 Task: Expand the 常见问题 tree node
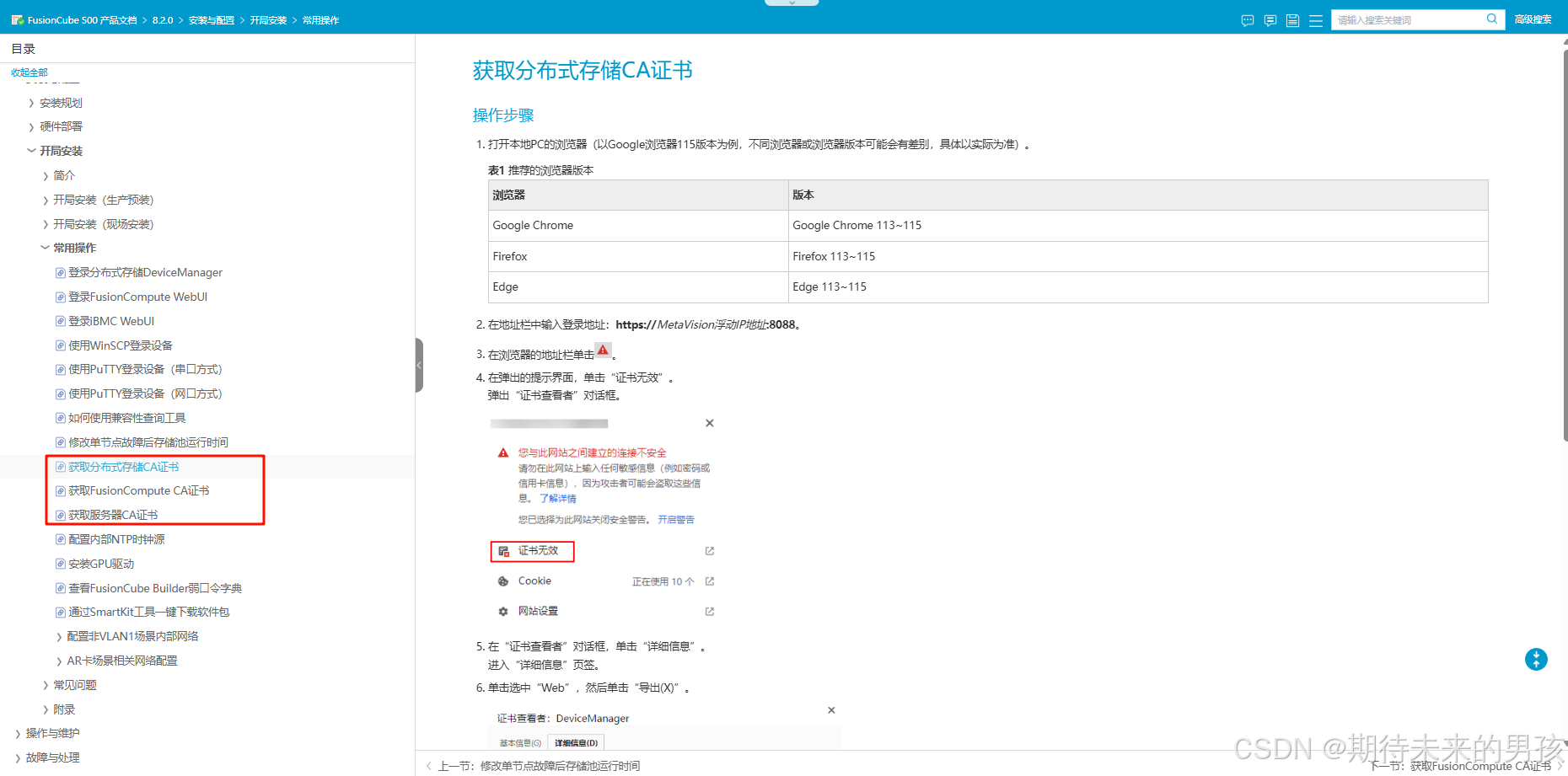pyautogui.click(x=45, y=685)
